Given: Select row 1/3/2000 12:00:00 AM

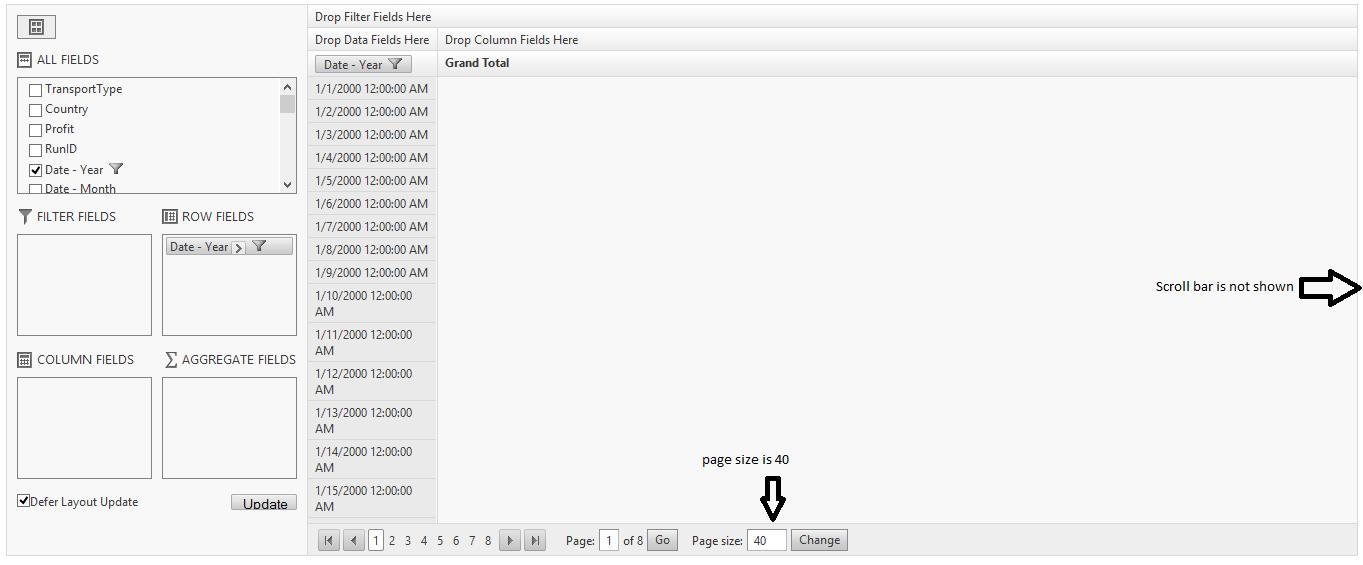Looking at the screenshot, I should coord(372,134).
